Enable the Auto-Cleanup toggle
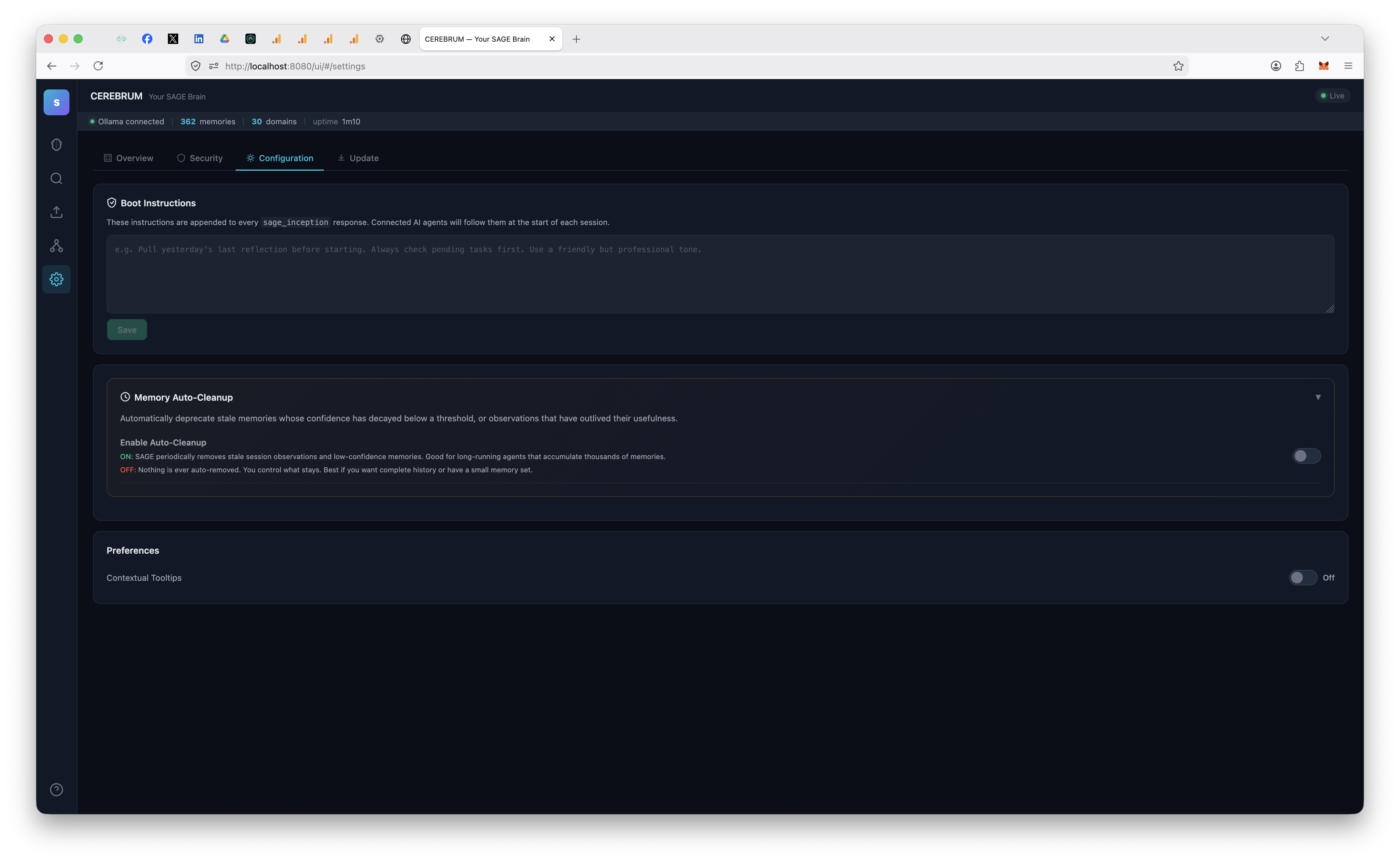This screenshot has height=862, width=1400. [x=1306, y=456]
